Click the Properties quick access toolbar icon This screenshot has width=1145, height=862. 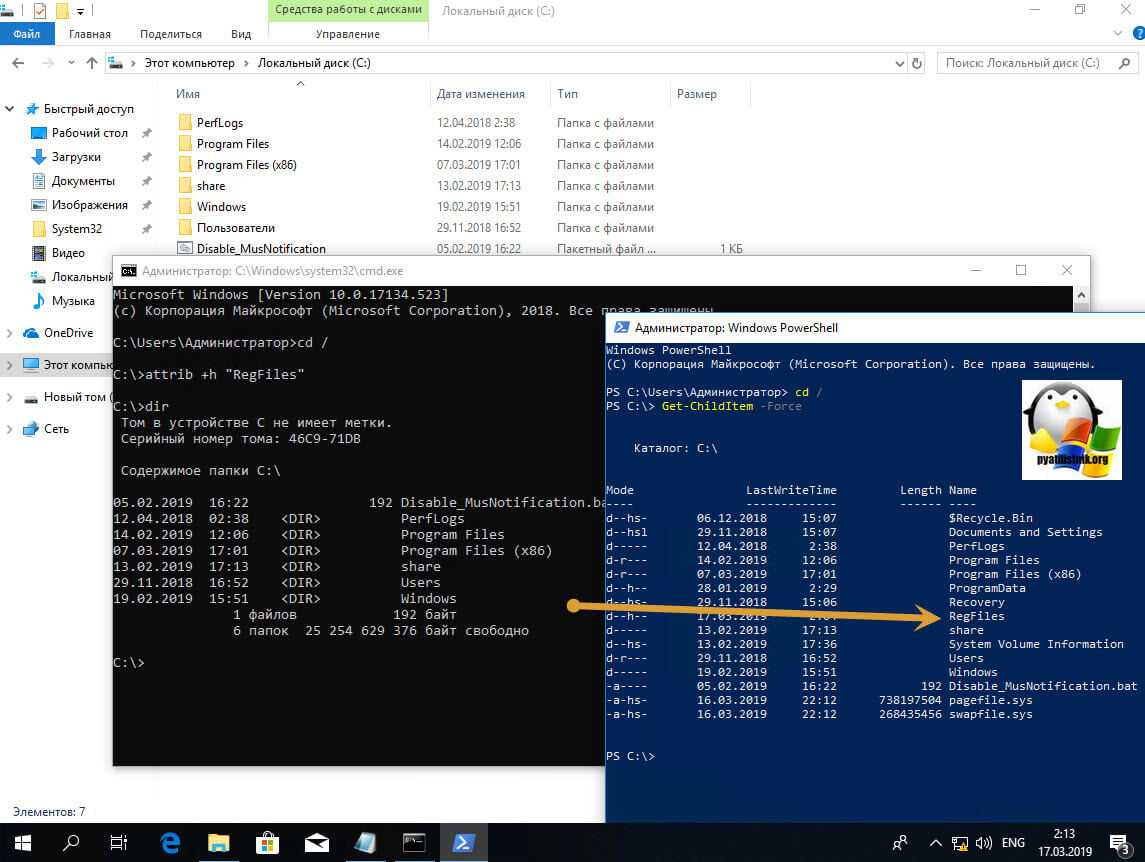[x=39, y=11]
